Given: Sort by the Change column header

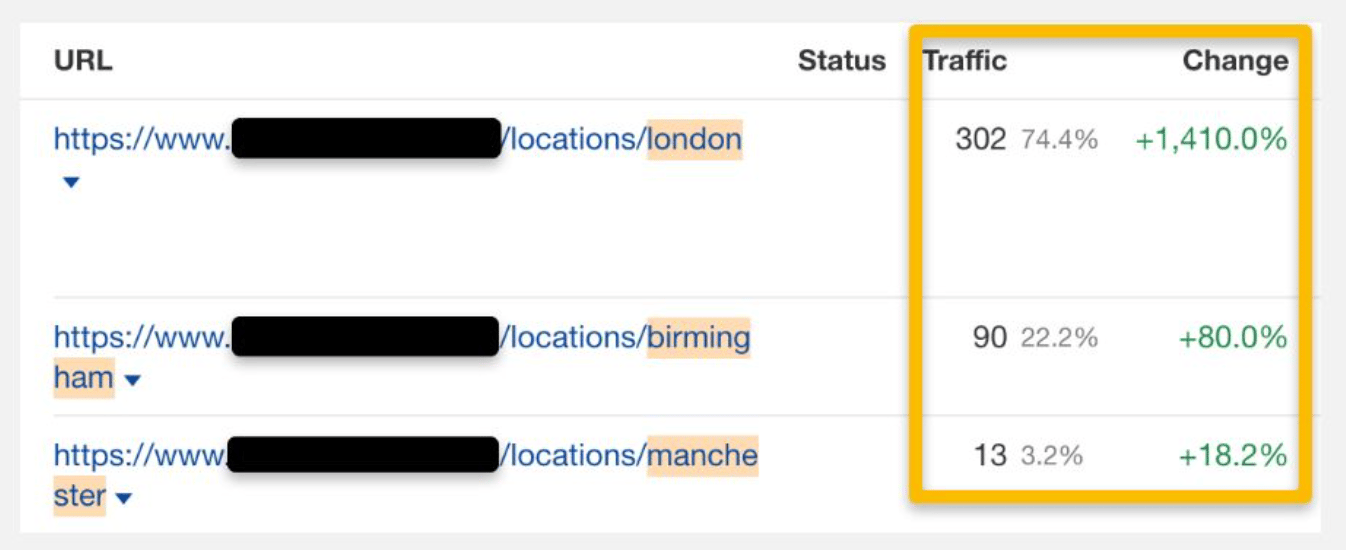Looking at the screenshot, I should (1235, 61).
